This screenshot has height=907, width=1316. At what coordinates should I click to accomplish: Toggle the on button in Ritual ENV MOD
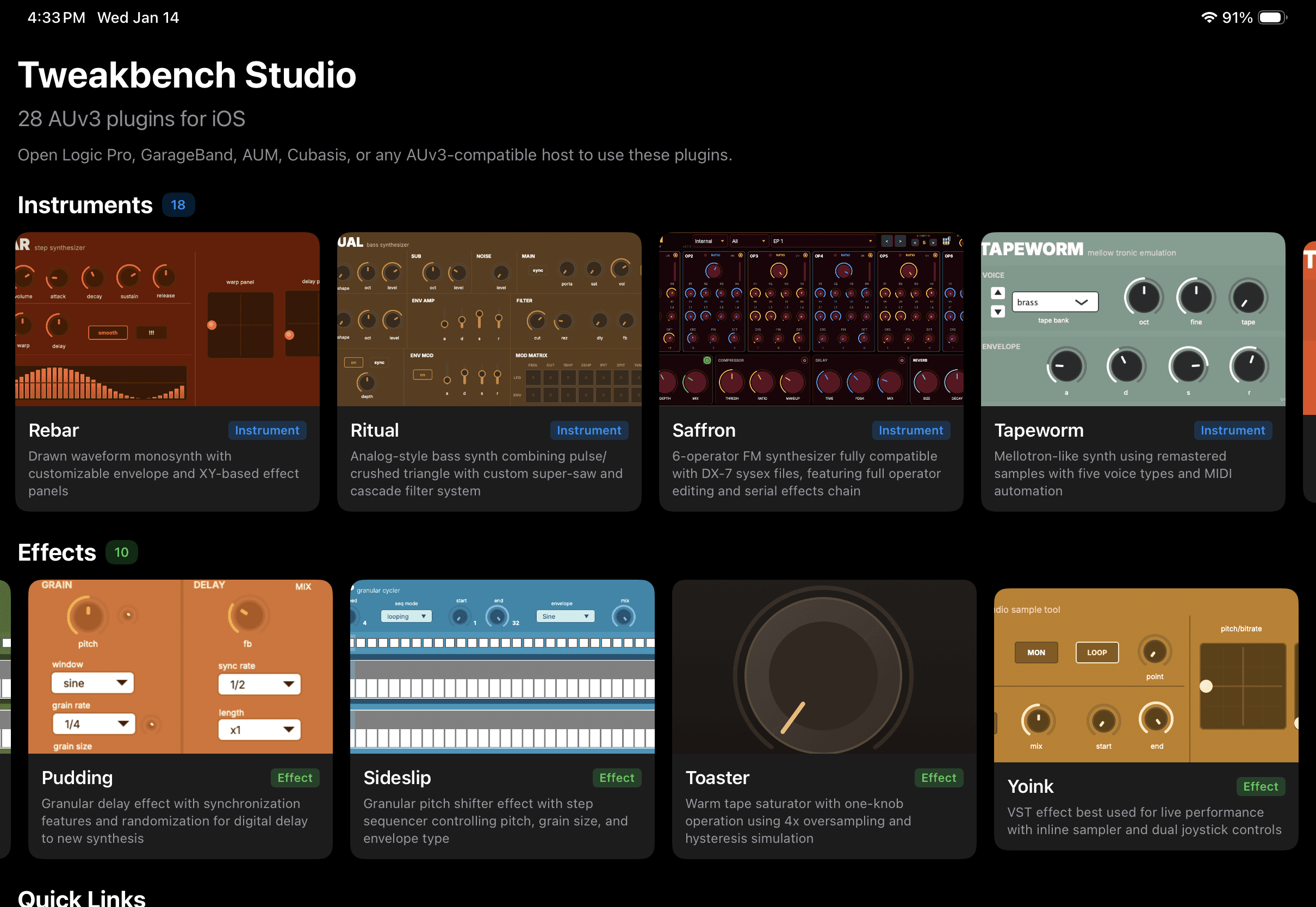(422, 375)
